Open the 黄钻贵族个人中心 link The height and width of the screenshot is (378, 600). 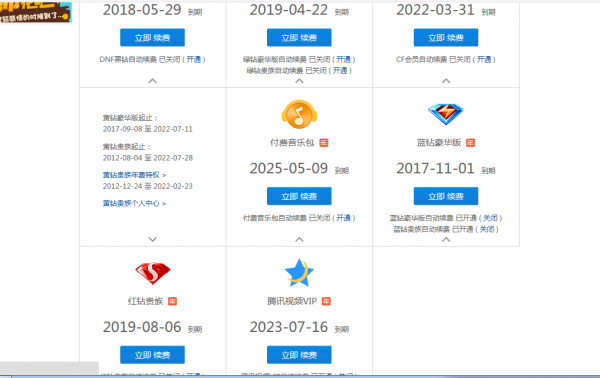coord(134,204)
